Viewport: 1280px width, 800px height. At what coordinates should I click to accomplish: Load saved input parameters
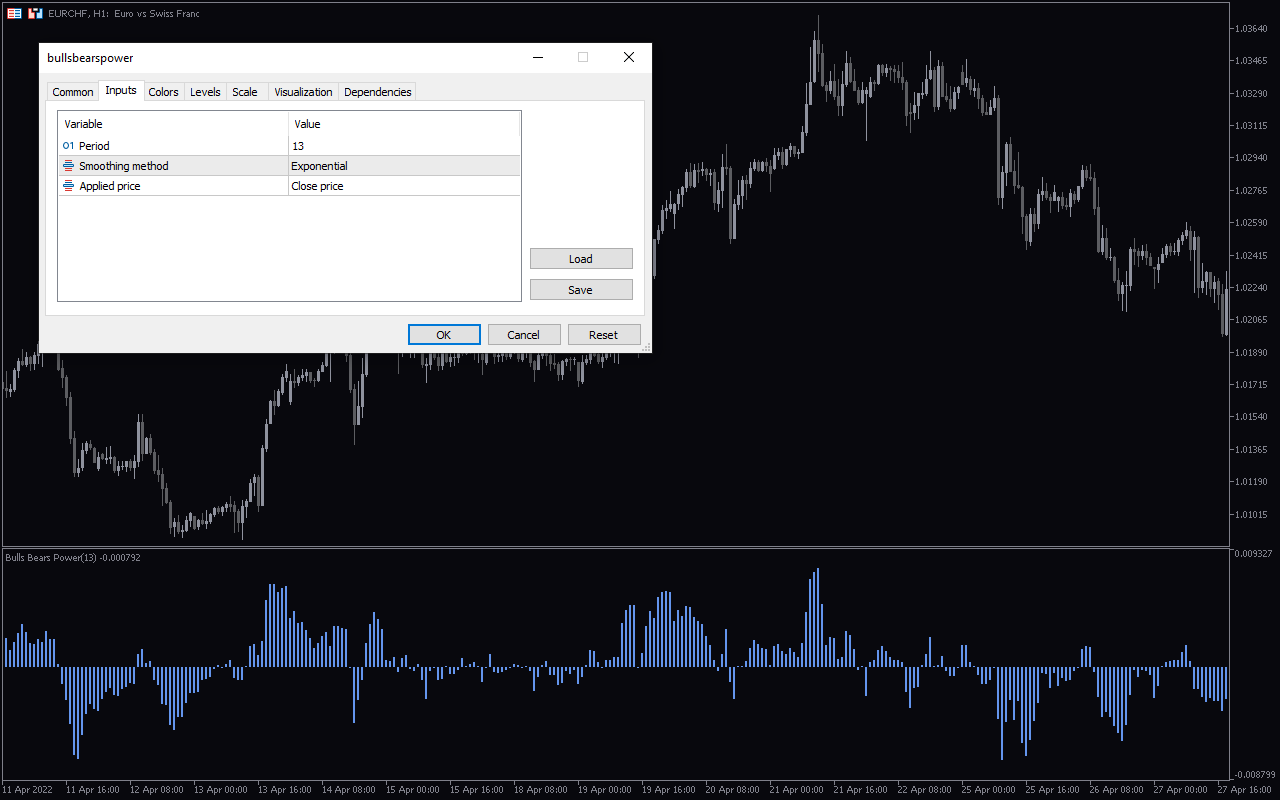[x=581, y=259]
